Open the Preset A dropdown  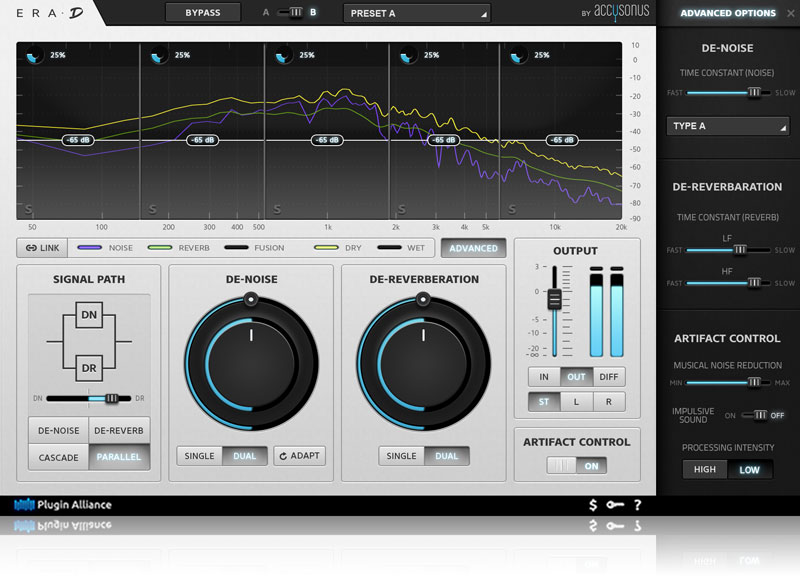417,13
